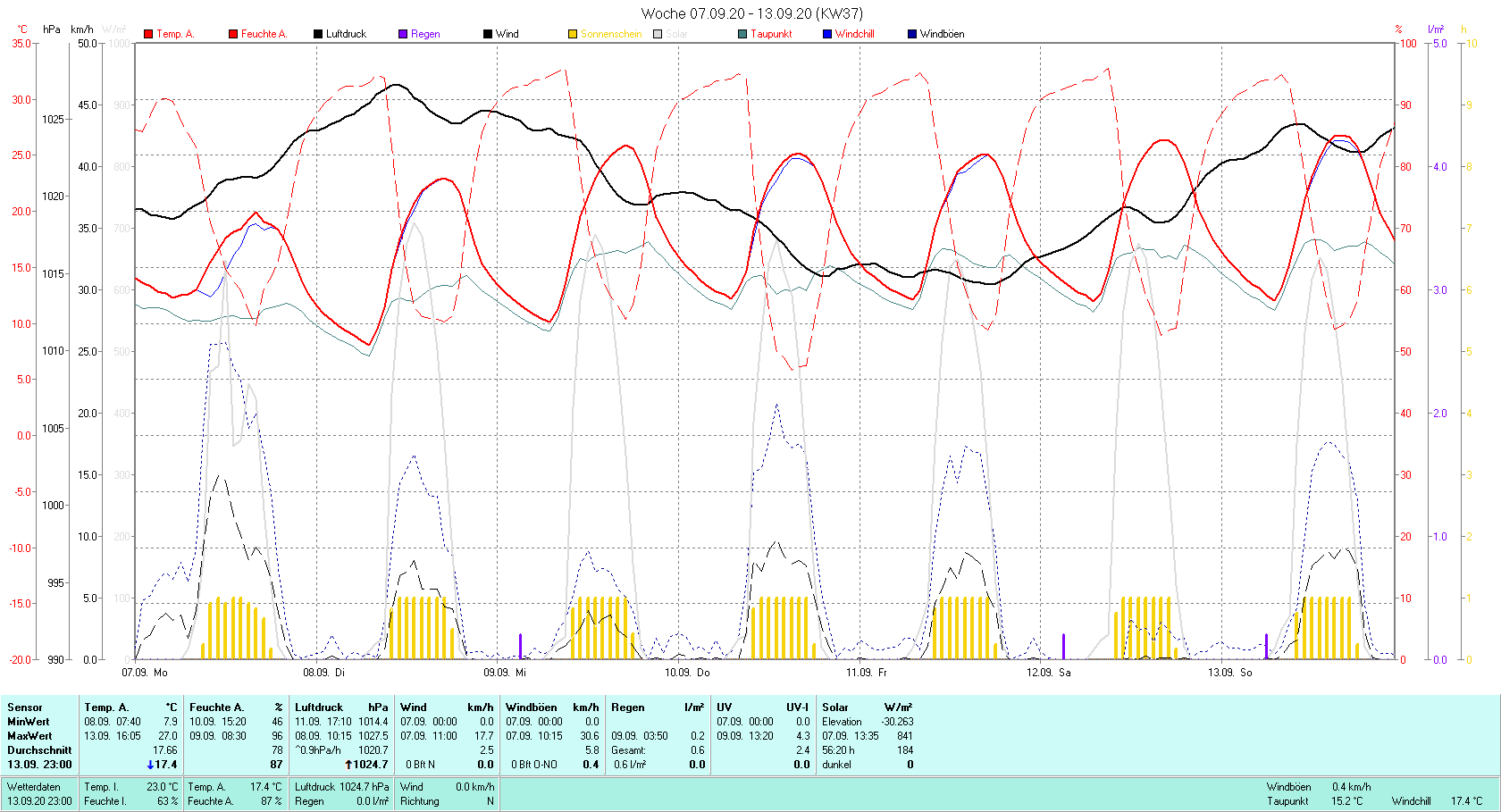Click the max UV index value '4.3'
Viewport: 1501px width, 812px height.
click(802, 736)
